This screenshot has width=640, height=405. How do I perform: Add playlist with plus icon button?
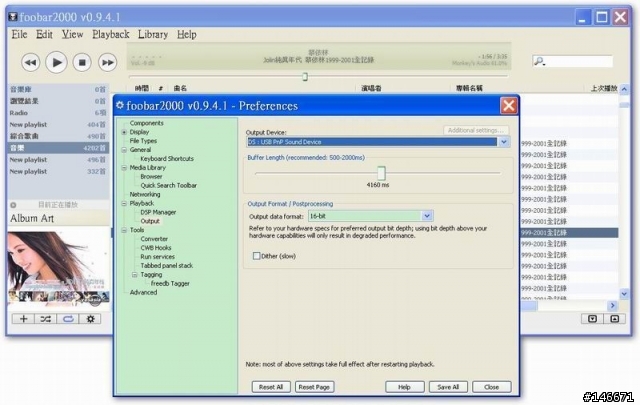pyautogui.click(x=23, y=319)
